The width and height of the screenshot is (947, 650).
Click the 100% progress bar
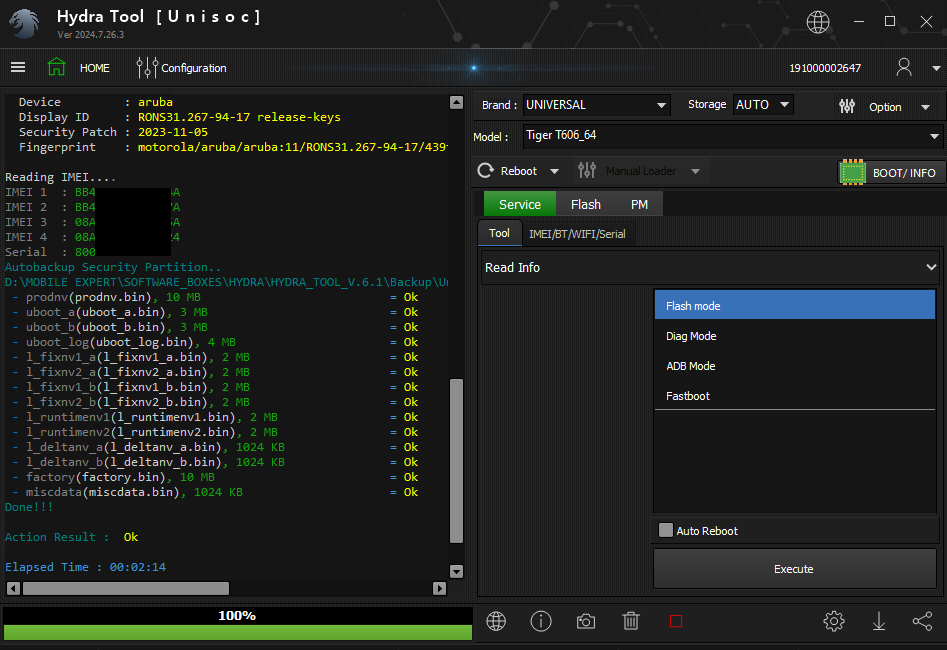(x=237, y=623)
